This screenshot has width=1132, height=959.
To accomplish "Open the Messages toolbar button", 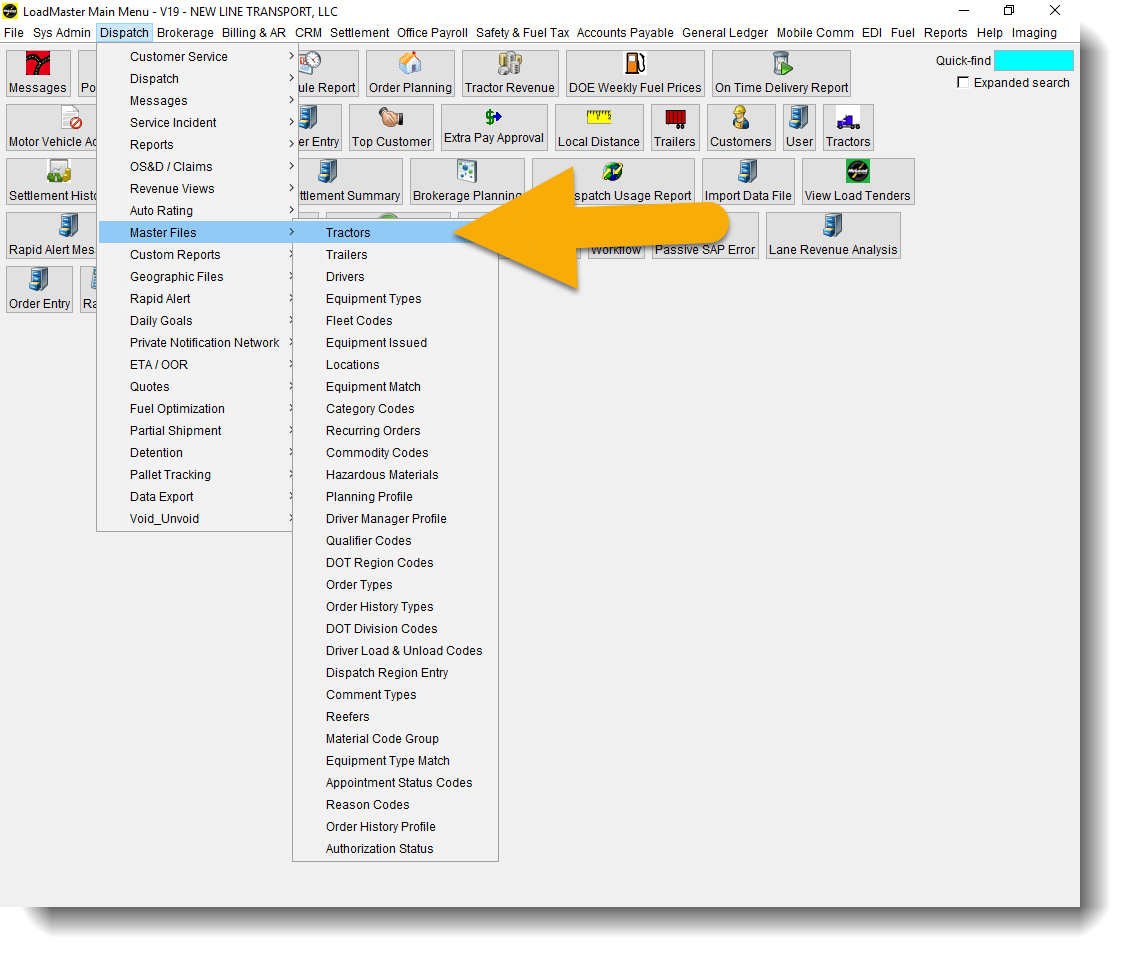I will coord(38,74).
